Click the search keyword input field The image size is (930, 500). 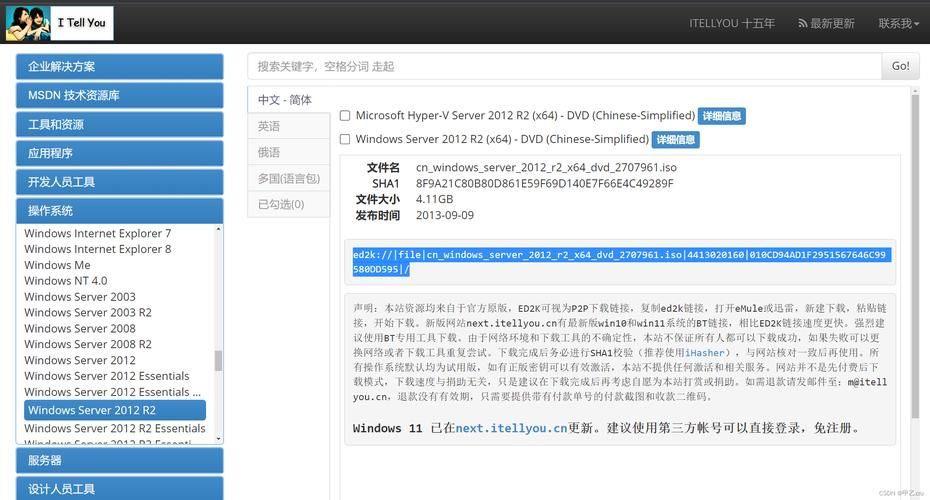coord(564,66)
